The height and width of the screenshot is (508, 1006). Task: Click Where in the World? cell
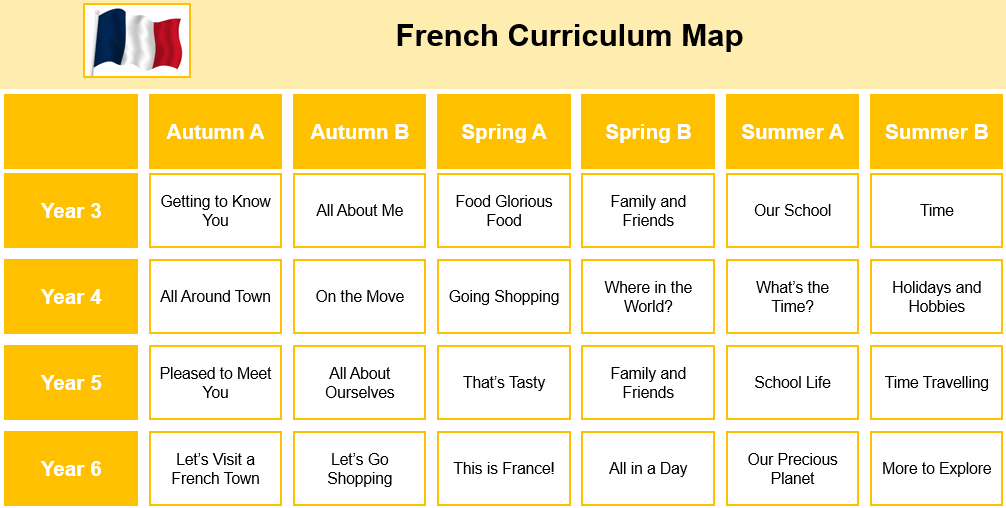(648, 296)
